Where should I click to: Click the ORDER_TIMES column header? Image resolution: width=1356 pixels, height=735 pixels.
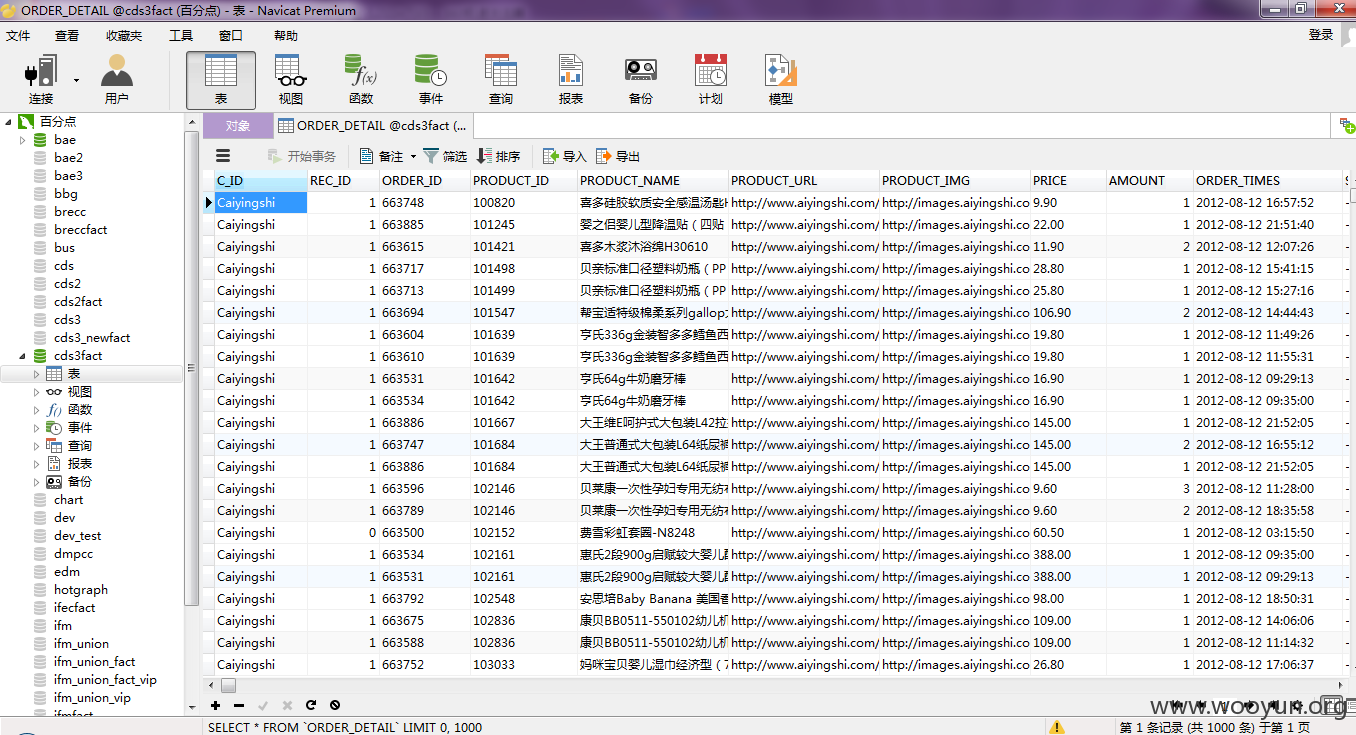pos(1268,181)
